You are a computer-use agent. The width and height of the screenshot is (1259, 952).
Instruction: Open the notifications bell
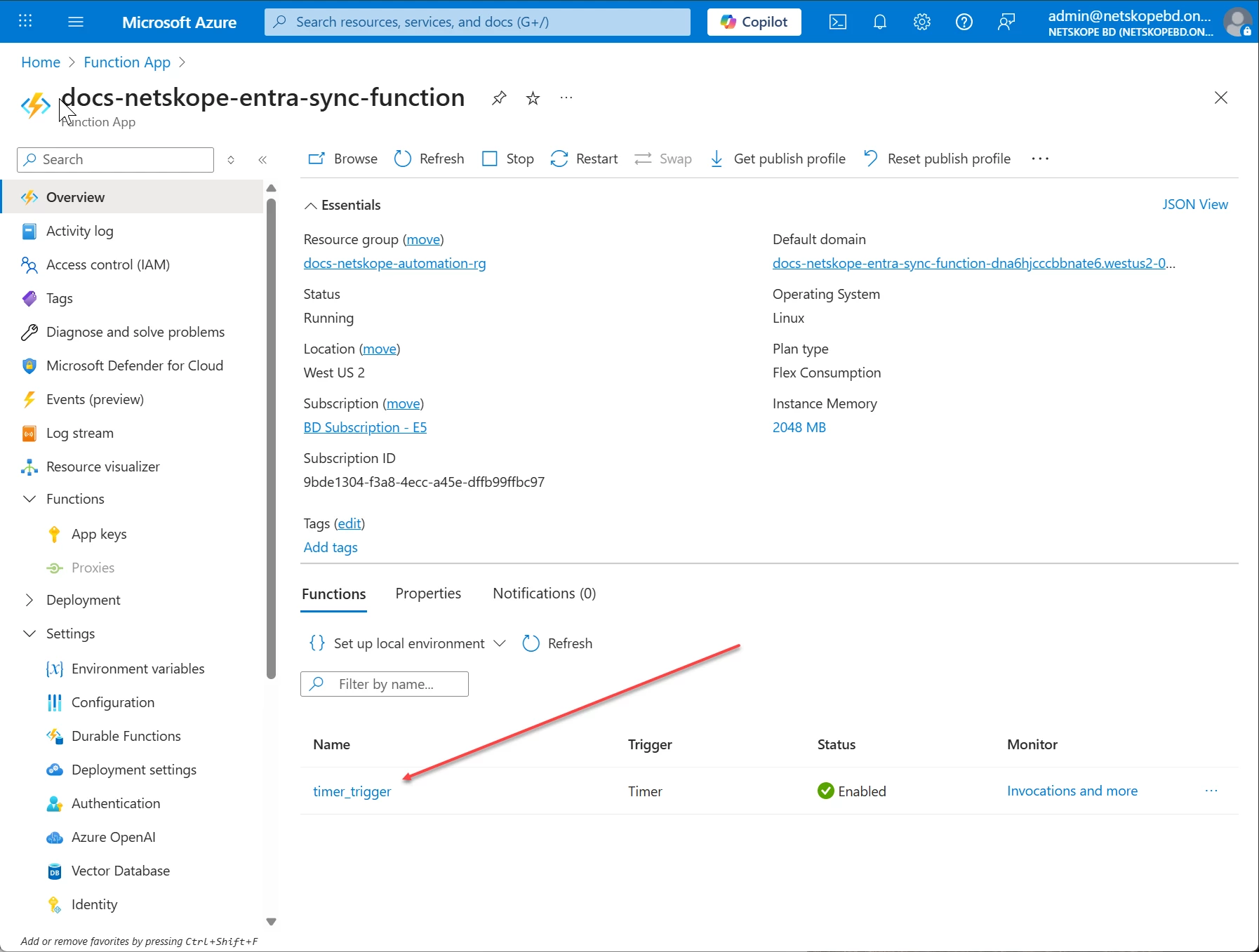pos(880,22)
